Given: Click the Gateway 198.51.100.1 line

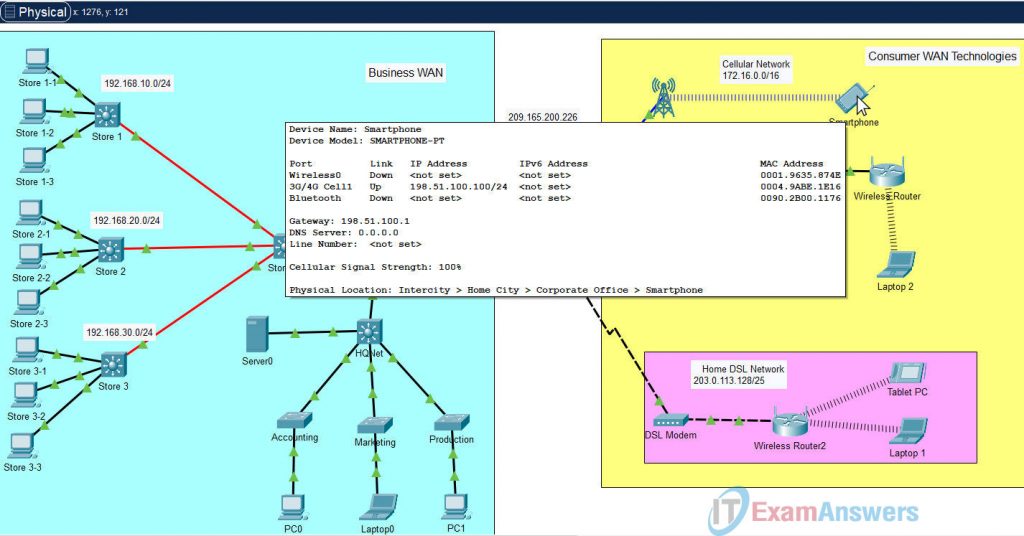Looking at the screenshot, I should [x=349, y=221].
